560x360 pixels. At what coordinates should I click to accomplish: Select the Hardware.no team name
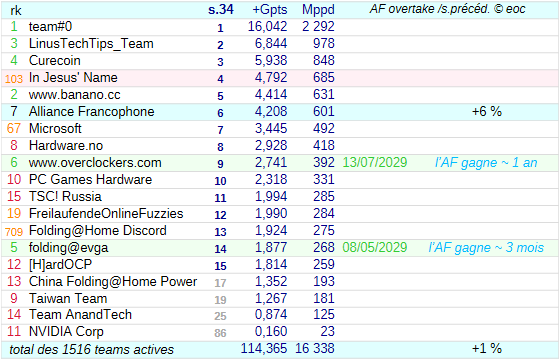pyautogui.click(x=66, y=145)
